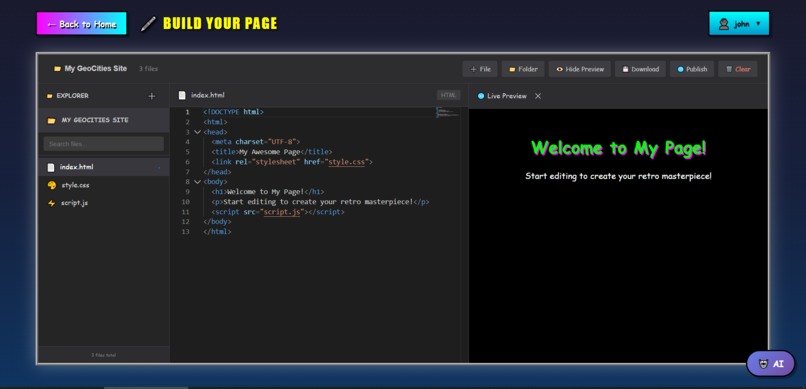Click the folder icon beside My GeoCities Site title
Viewport: 806px width, 389px height.
(x=57, y=69)
